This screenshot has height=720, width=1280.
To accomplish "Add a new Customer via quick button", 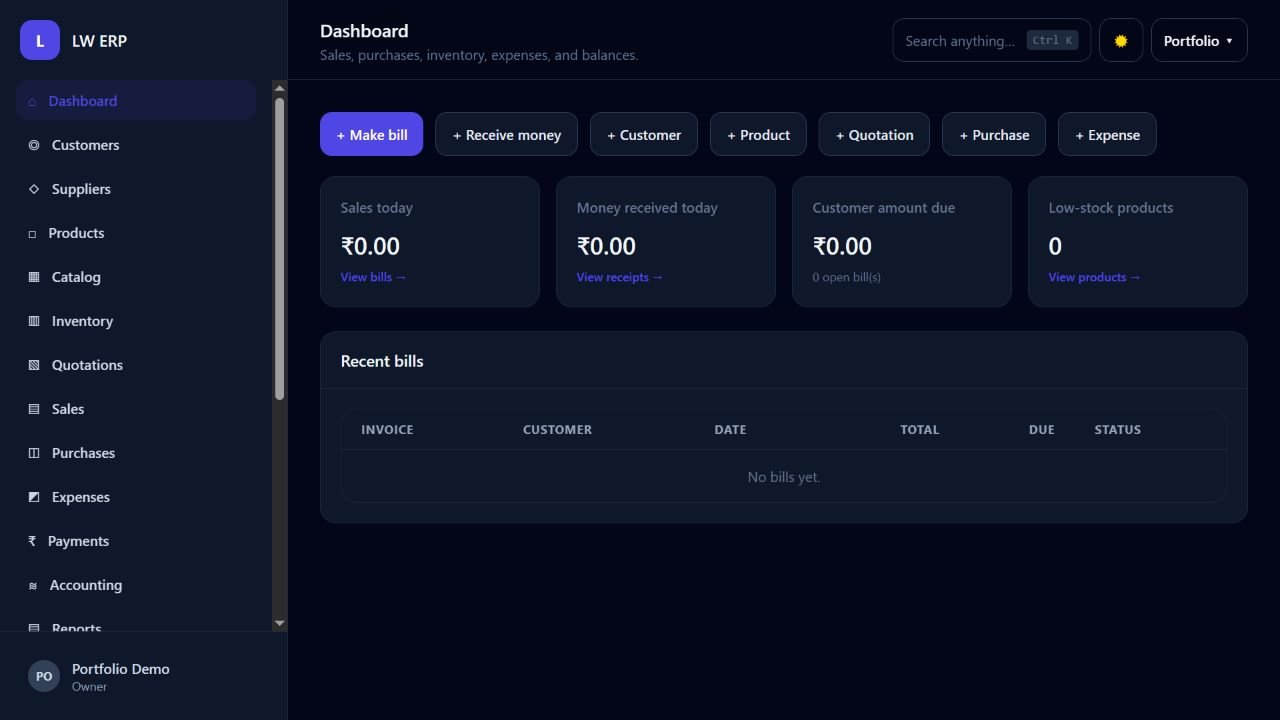I will (x=644, y=134).
